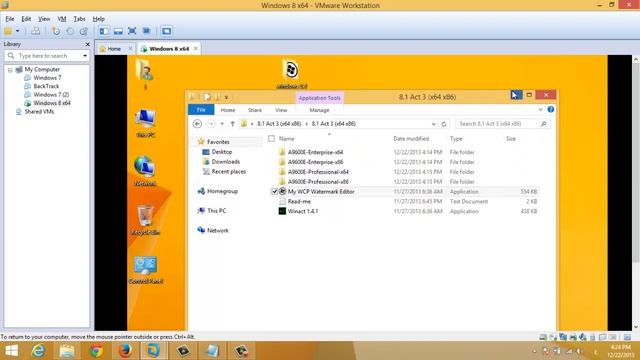
Task: Toggle the thumbnail bar view icon
Action: (118, 31)
